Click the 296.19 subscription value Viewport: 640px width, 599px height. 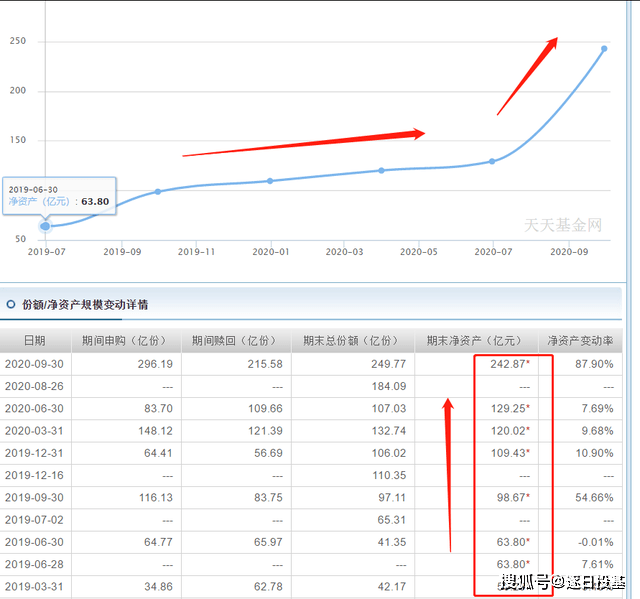(155, 364)
